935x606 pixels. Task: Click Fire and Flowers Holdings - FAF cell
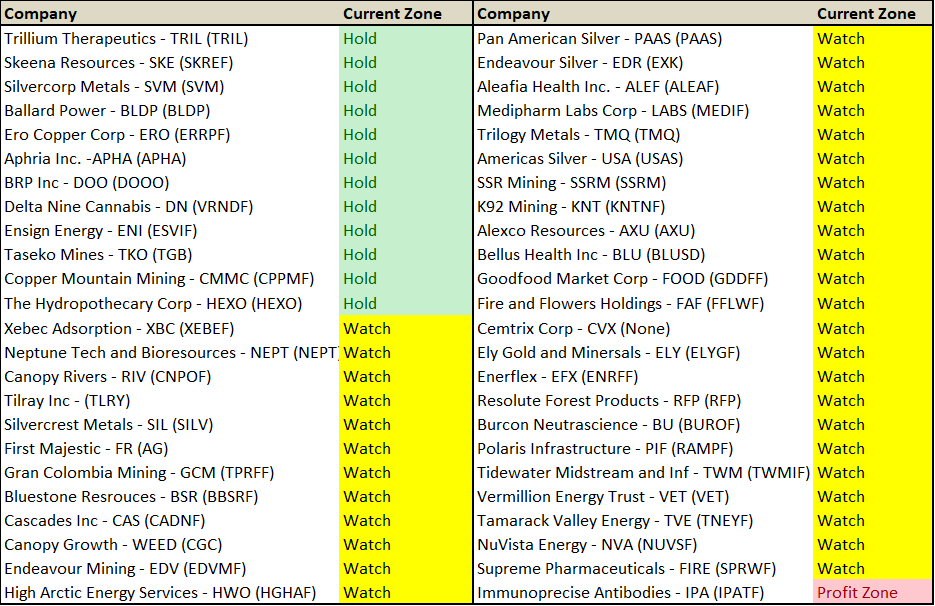643,304
